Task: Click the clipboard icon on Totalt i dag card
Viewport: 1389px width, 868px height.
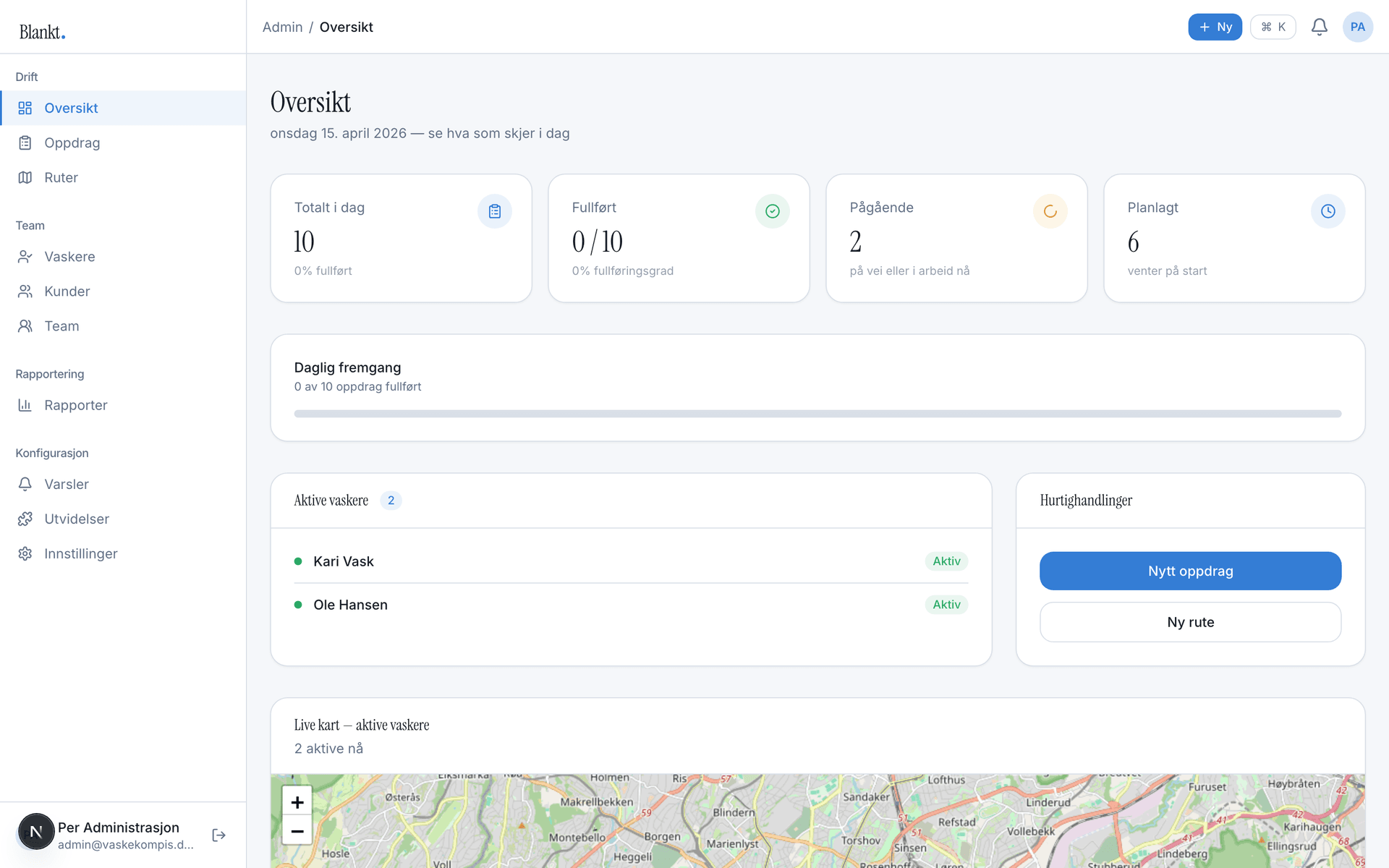Action: (x=495, y=210)
